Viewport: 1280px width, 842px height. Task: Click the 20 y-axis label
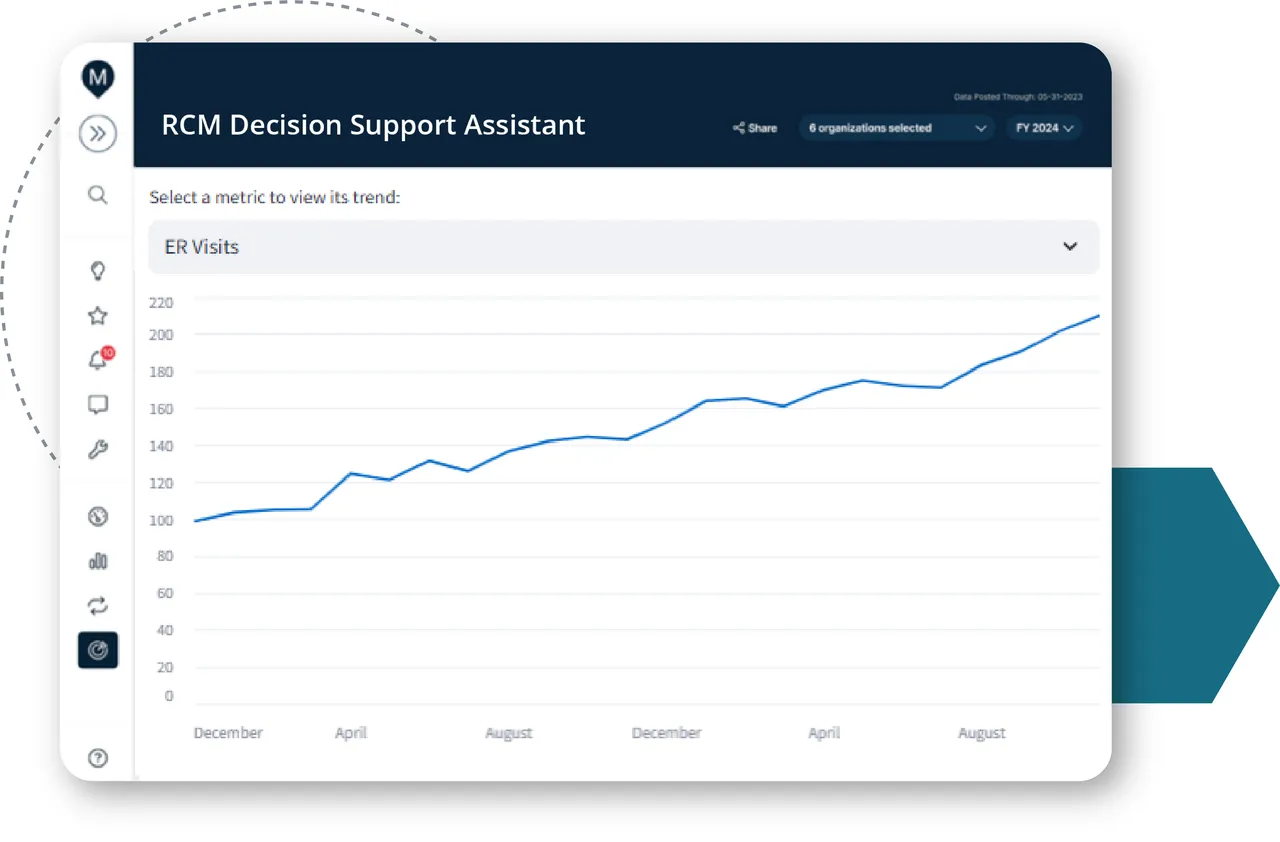pyautogui.click(x=164, y=667)
